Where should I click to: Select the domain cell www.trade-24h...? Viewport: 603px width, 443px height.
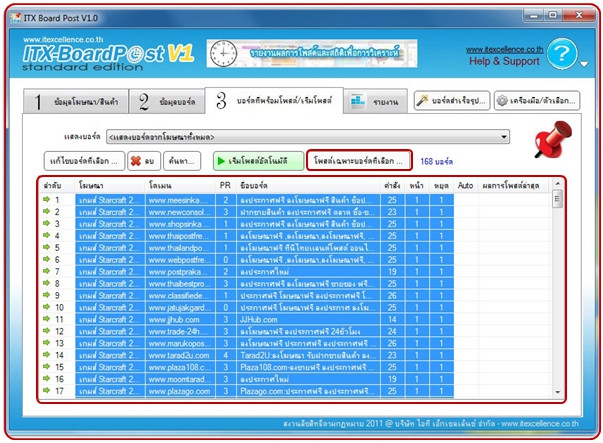pyautogui.click(x=180, y=331)
